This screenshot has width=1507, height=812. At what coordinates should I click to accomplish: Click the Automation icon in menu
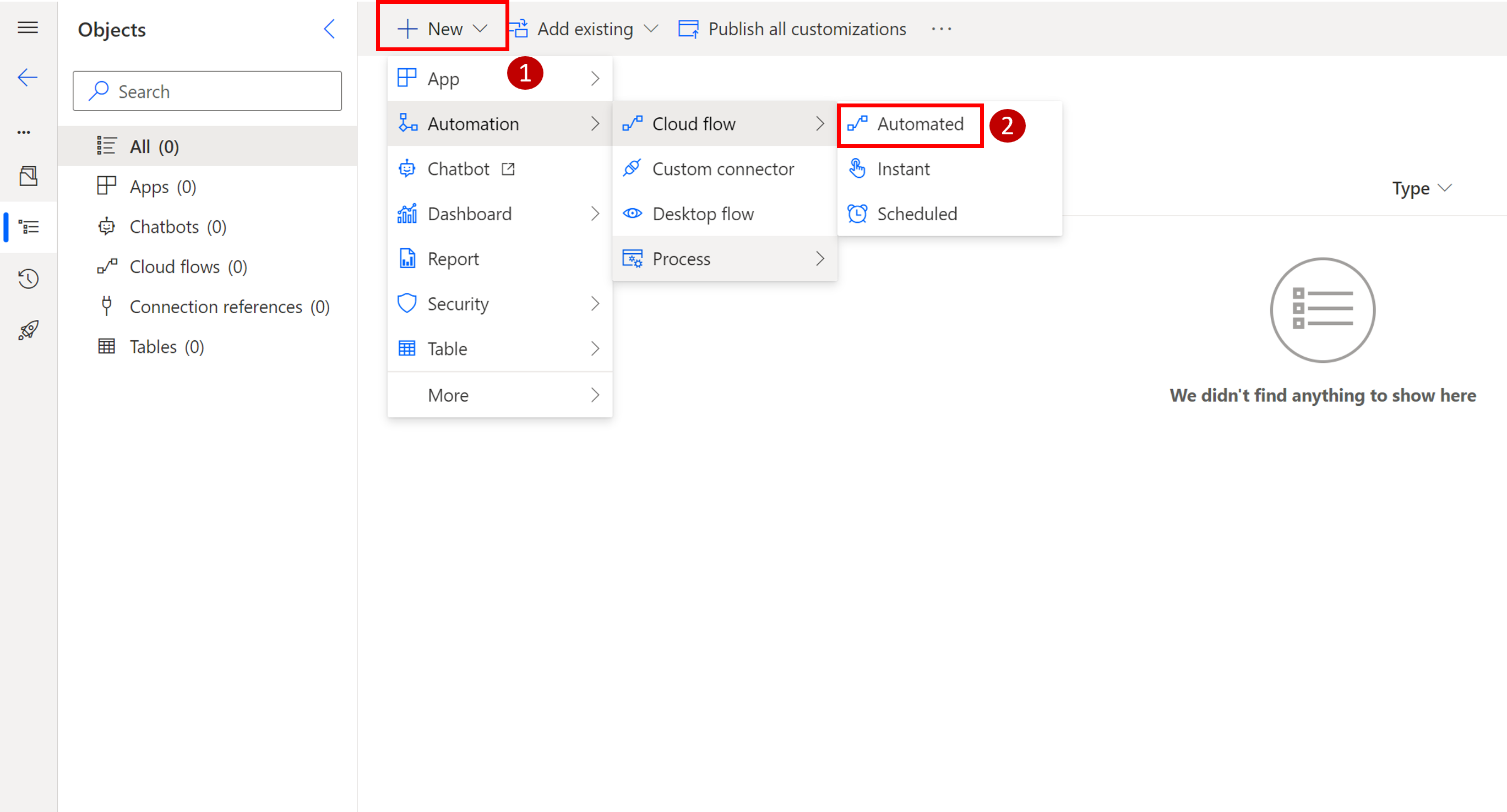(407, 123)
